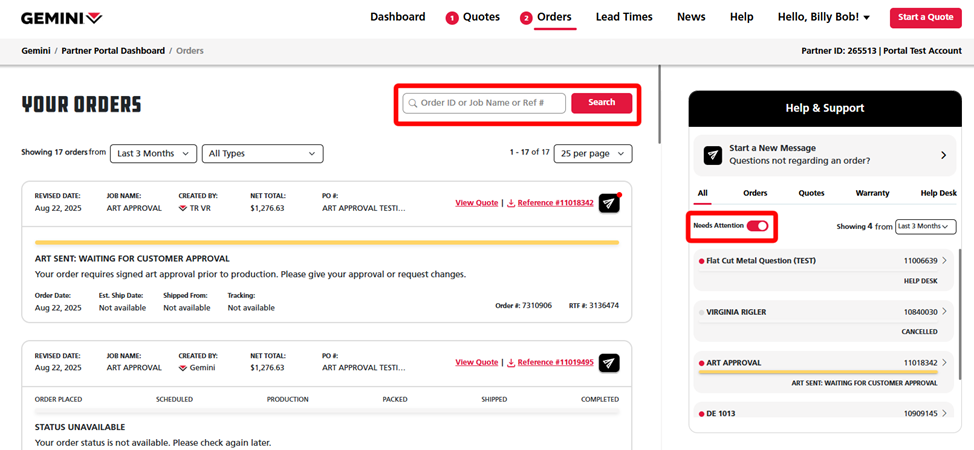The width and height of the screenshot is (974, 450).
Task: Click the Orders notification badge showing 2
Action: (x=526, y=18)
